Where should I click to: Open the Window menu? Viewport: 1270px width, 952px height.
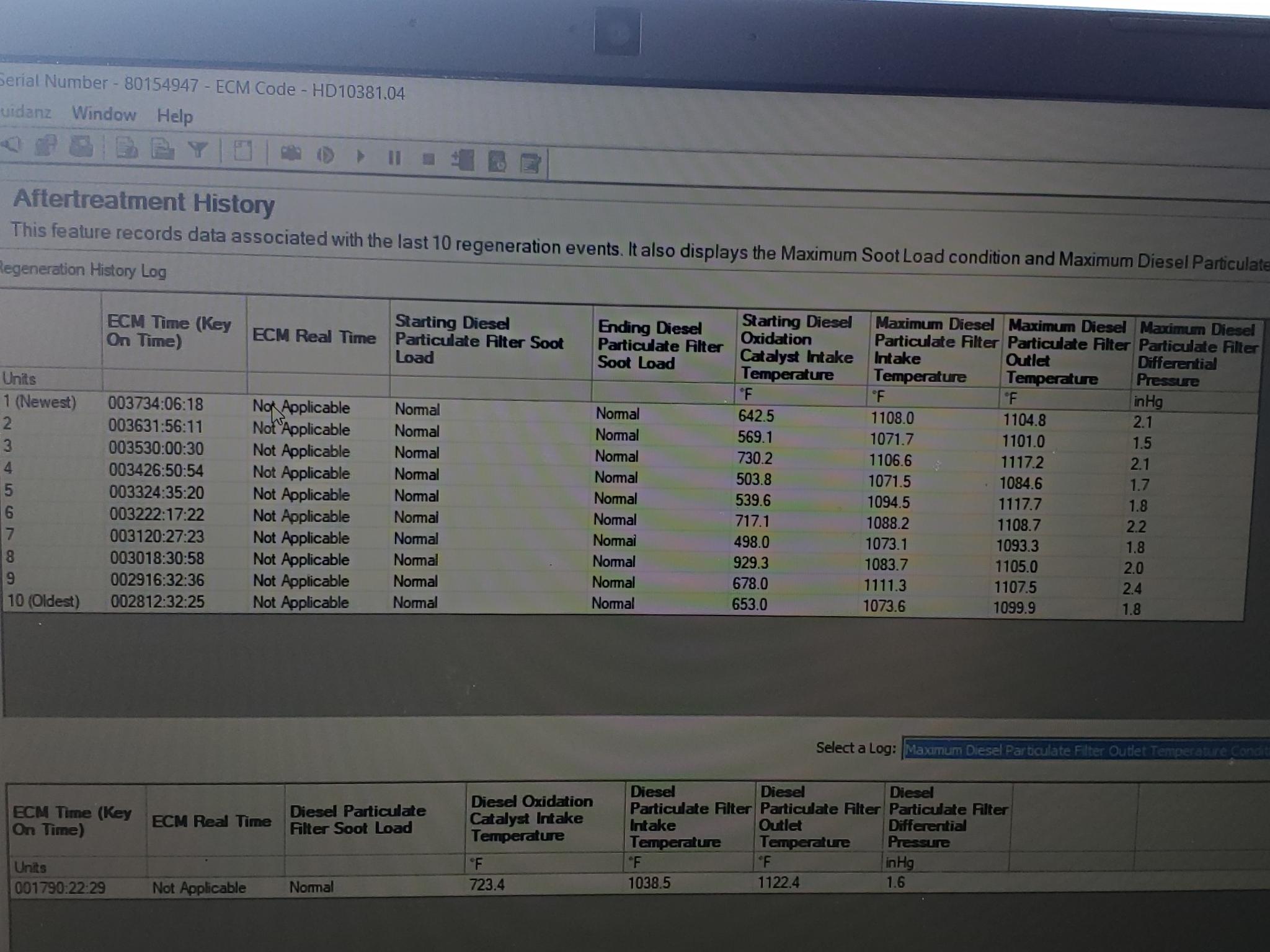tap(104, 113)
